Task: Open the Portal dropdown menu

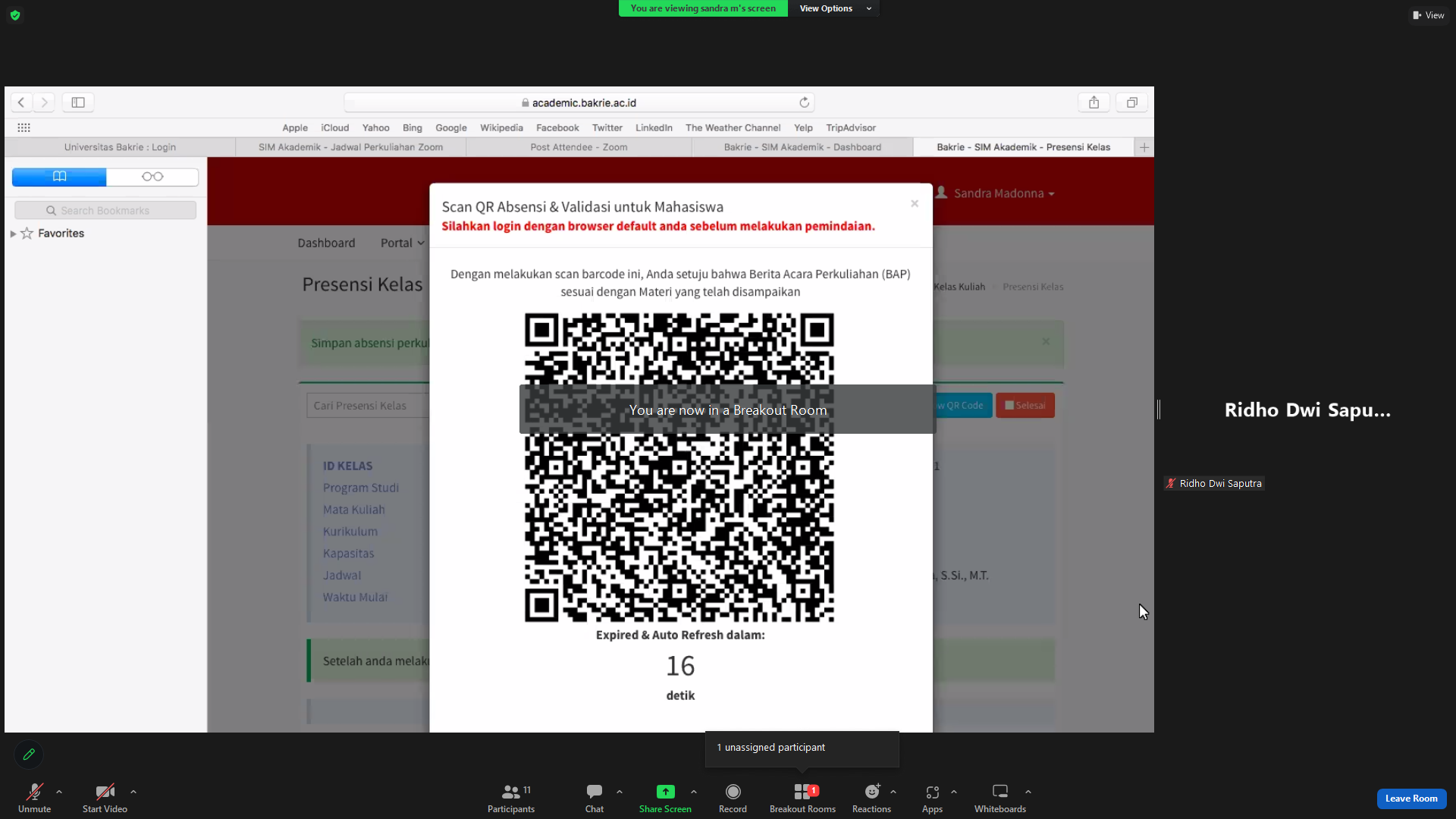Action: pyautogui.click(x=402, y=243)
